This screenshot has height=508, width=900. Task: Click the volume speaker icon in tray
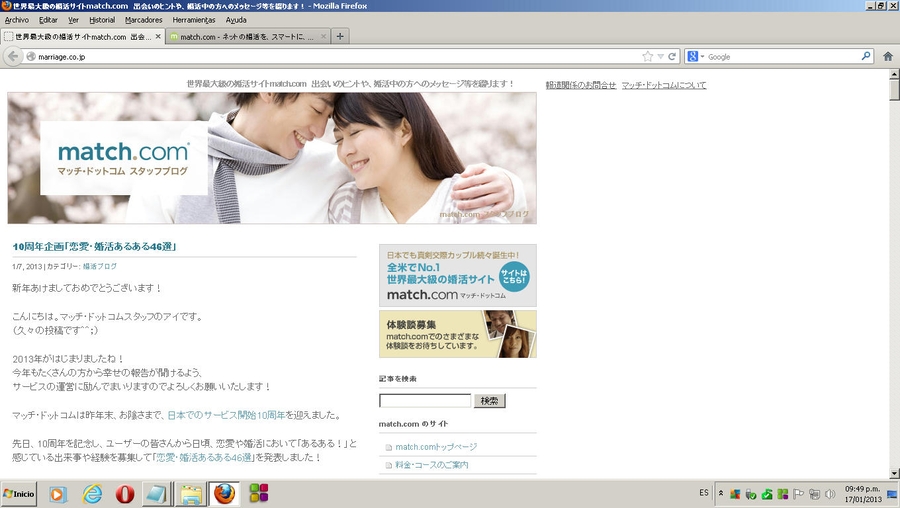point(830,494)
